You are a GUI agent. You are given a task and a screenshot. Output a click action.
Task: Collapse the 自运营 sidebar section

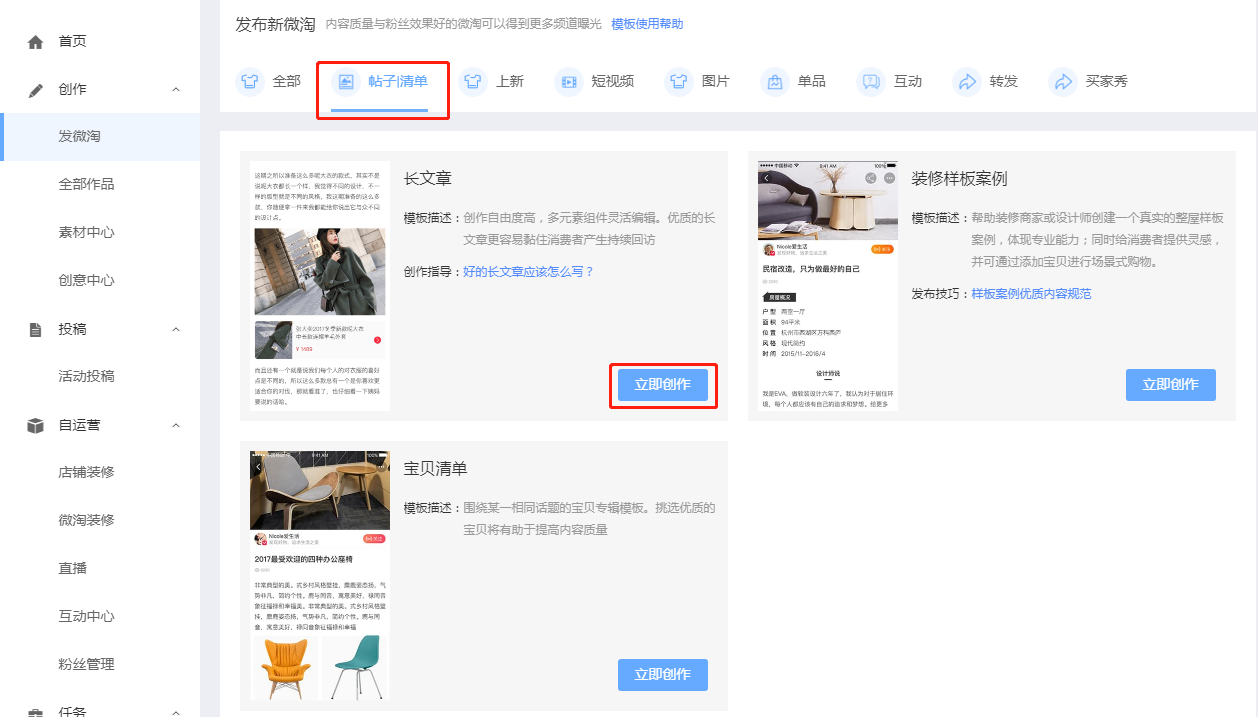(176, 426)
